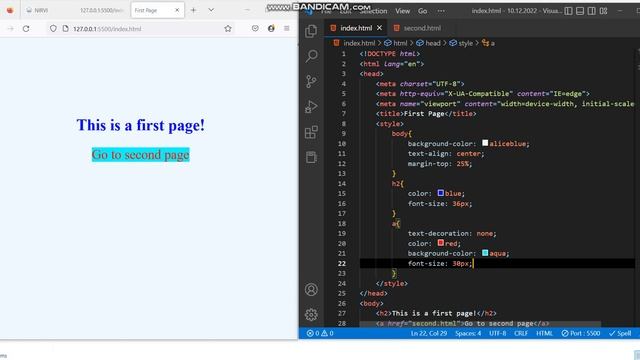Reload the page in the browser
The height and width of the screenshot is (360, 640).
(26, 29)
